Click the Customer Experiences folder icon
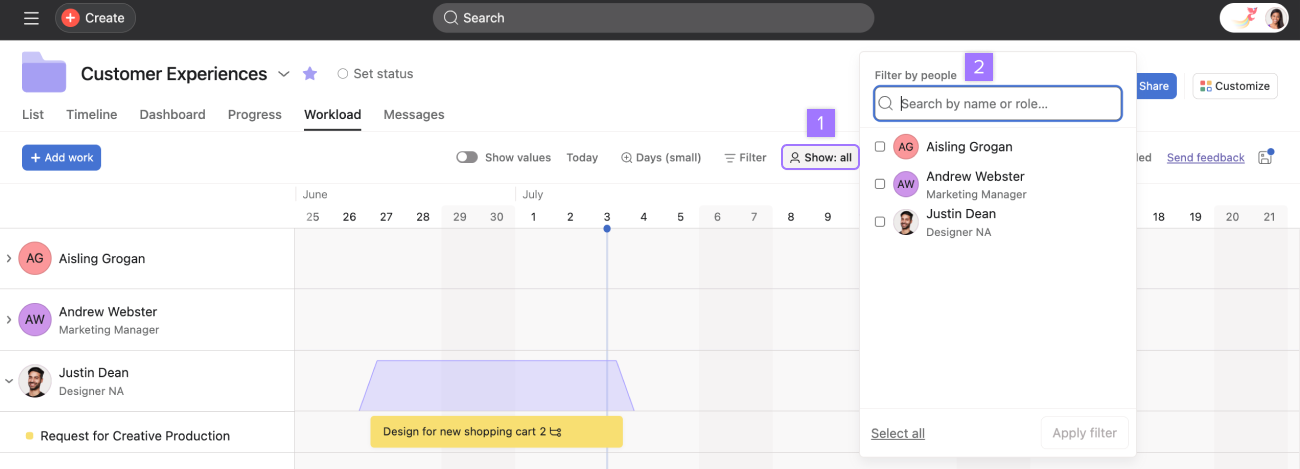The image size is (1300, 469). pos(44,72)
